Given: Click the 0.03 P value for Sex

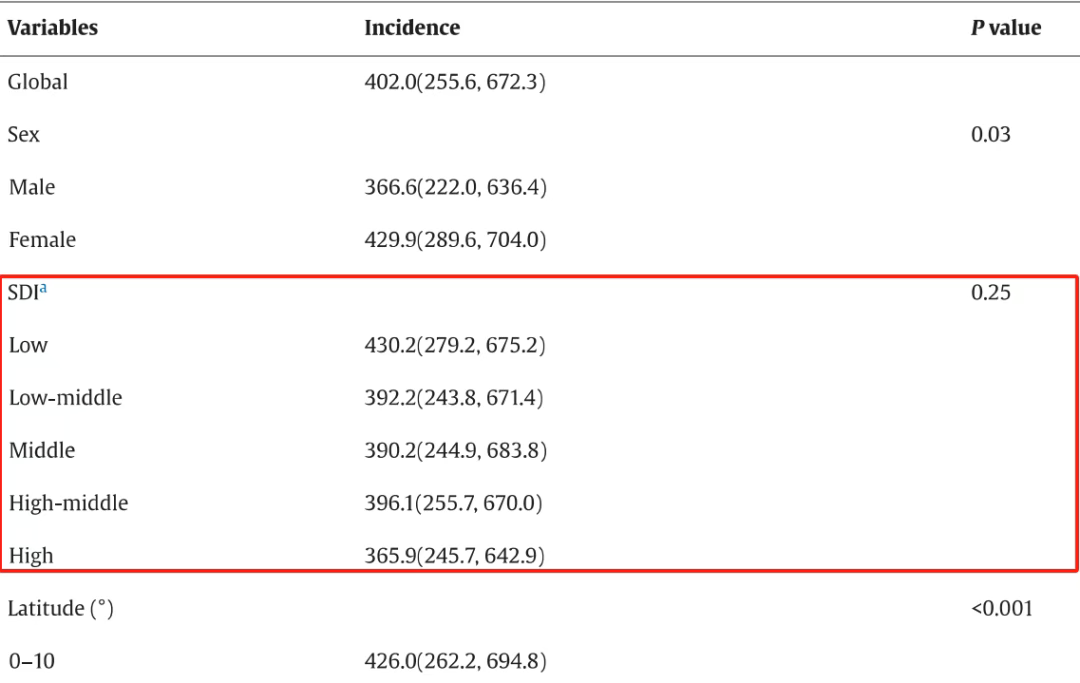Looking at the screenshot, I should point(990,134).
